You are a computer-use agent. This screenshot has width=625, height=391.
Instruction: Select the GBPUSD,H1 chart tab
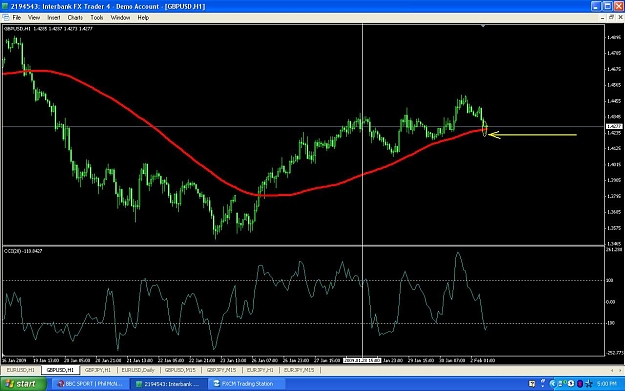click(x=60, y=370)
